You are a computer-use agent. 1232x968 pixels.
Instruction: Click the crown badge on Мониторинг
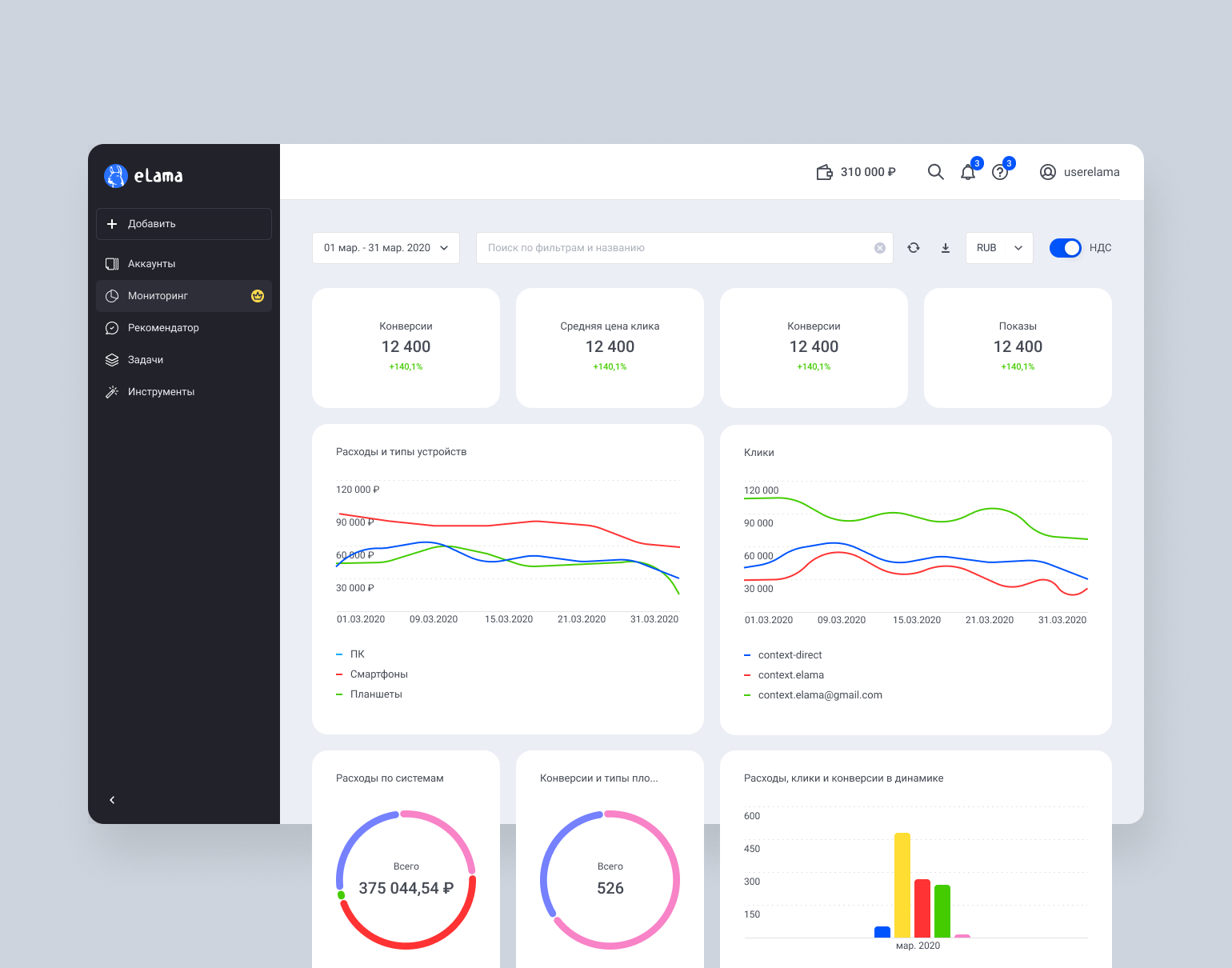[x=258, y=296]
